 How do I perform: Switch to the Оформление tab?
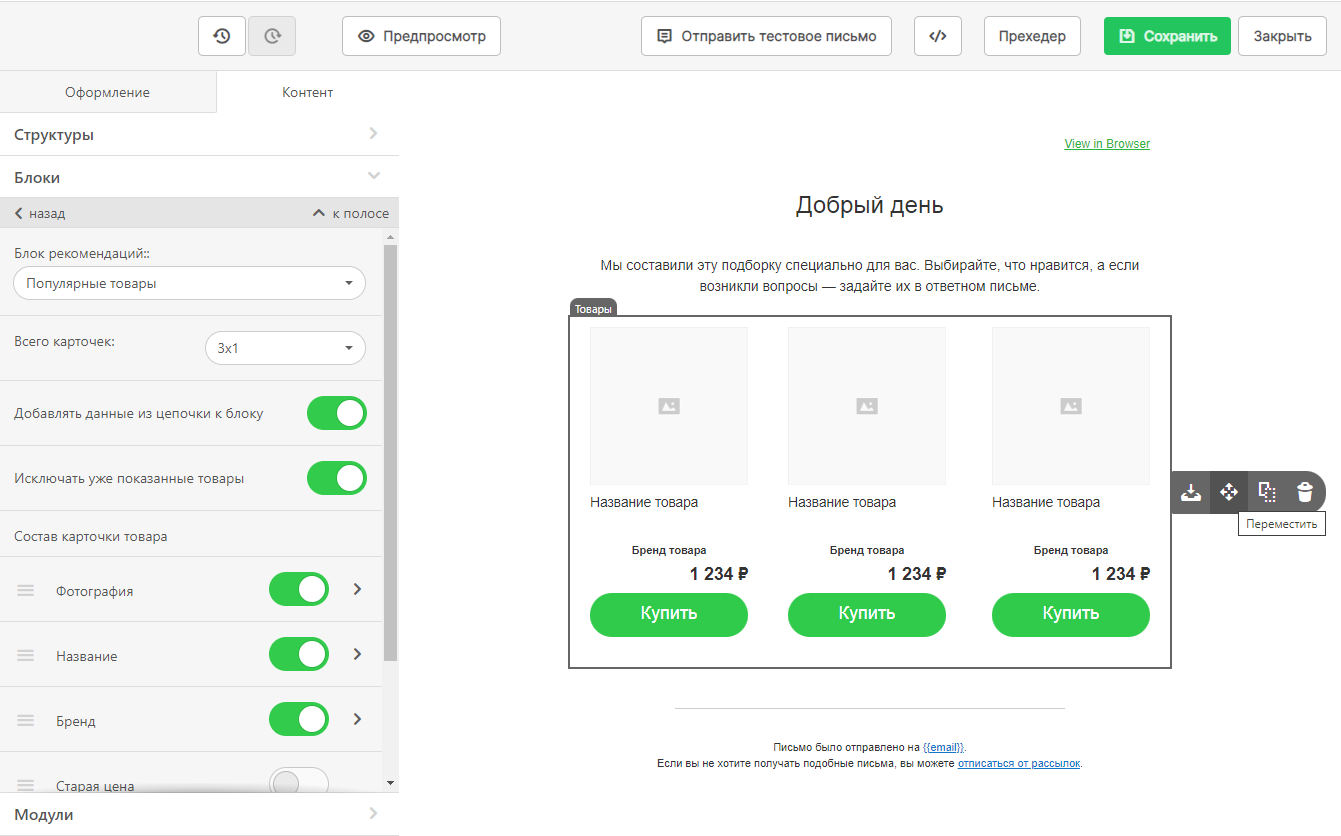point(107,92)
